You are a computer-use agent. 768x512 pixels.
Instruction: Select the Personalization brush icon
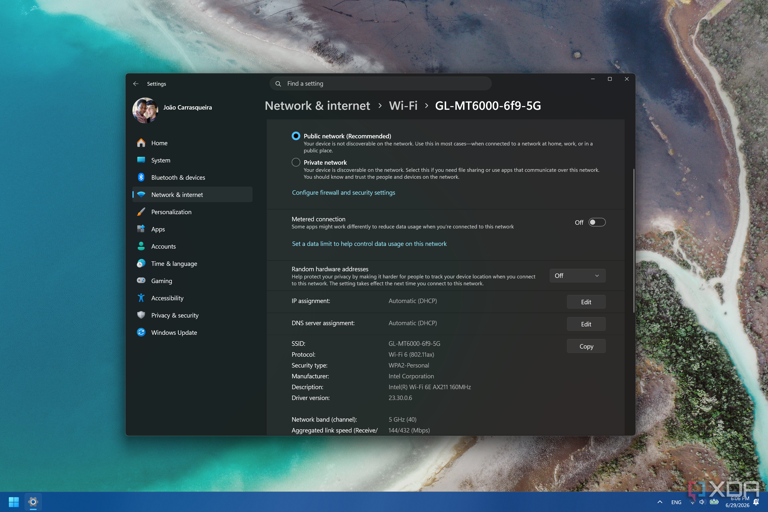[x=141, y=212]
